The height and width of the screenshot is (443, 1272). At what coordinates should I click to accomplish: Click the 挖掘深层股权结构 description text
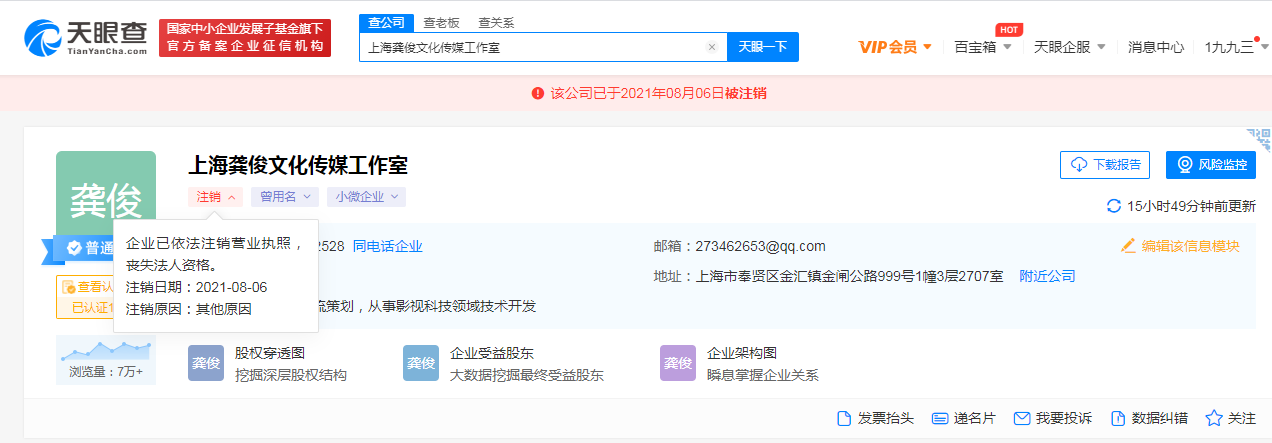[291, 375]
